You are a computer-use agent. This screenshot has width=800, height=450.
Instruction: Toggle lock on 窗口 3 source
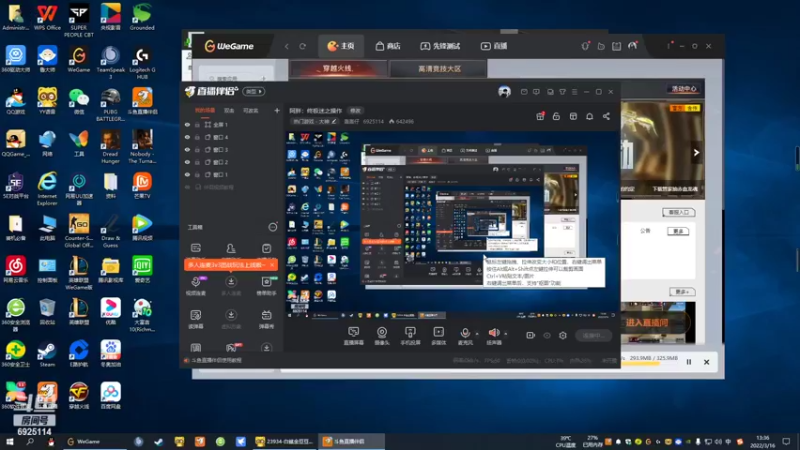pyautogui.click(x=197, y=149)
